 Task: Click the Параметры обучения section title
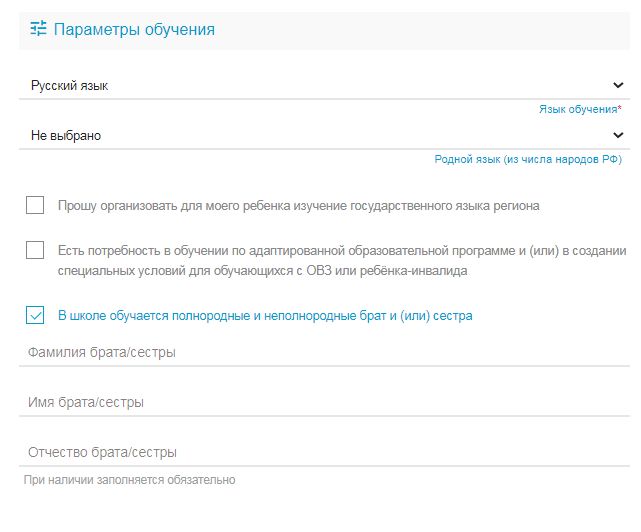(x=134, y=29)
